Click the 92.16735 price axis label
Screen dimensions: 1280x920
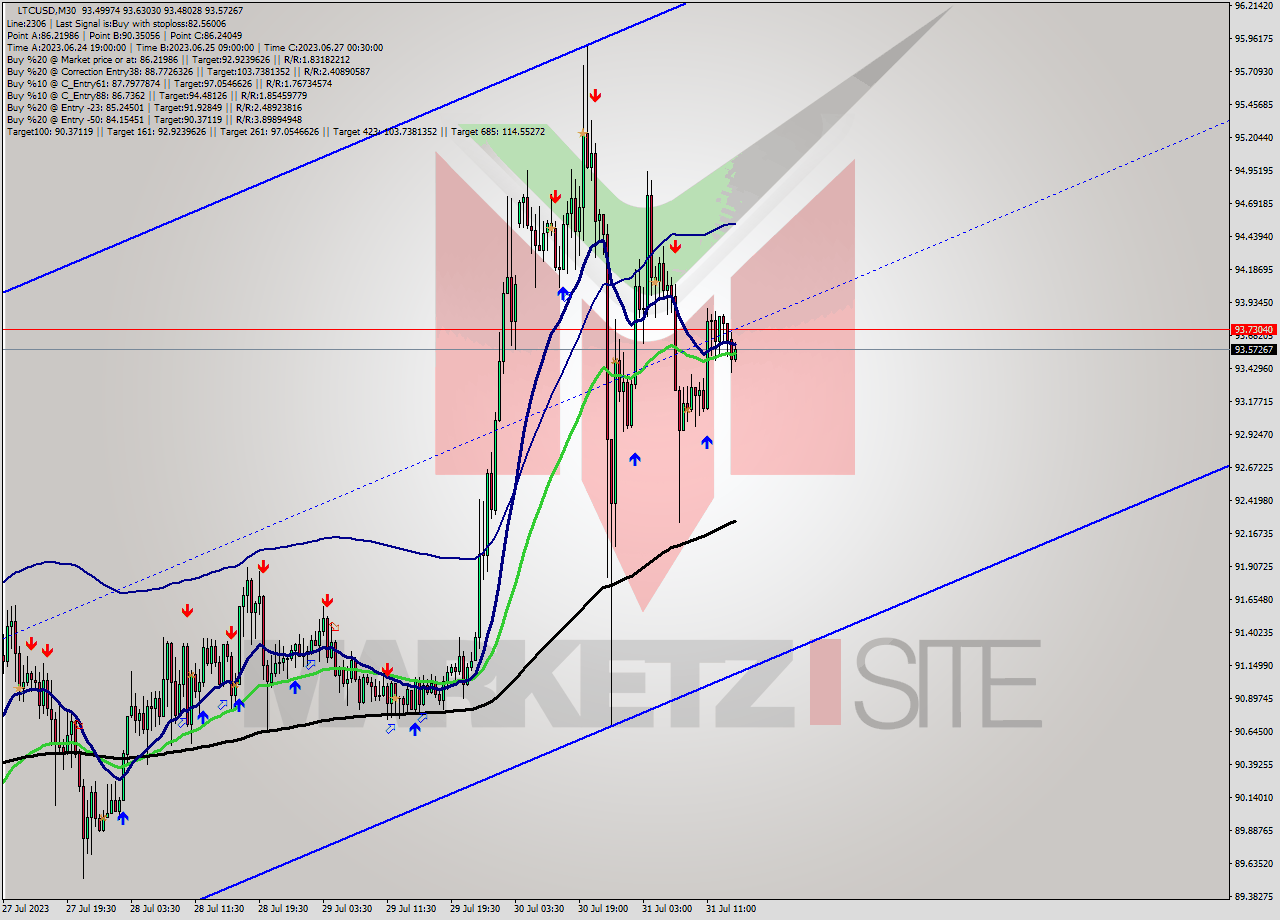pos(1253,533)
